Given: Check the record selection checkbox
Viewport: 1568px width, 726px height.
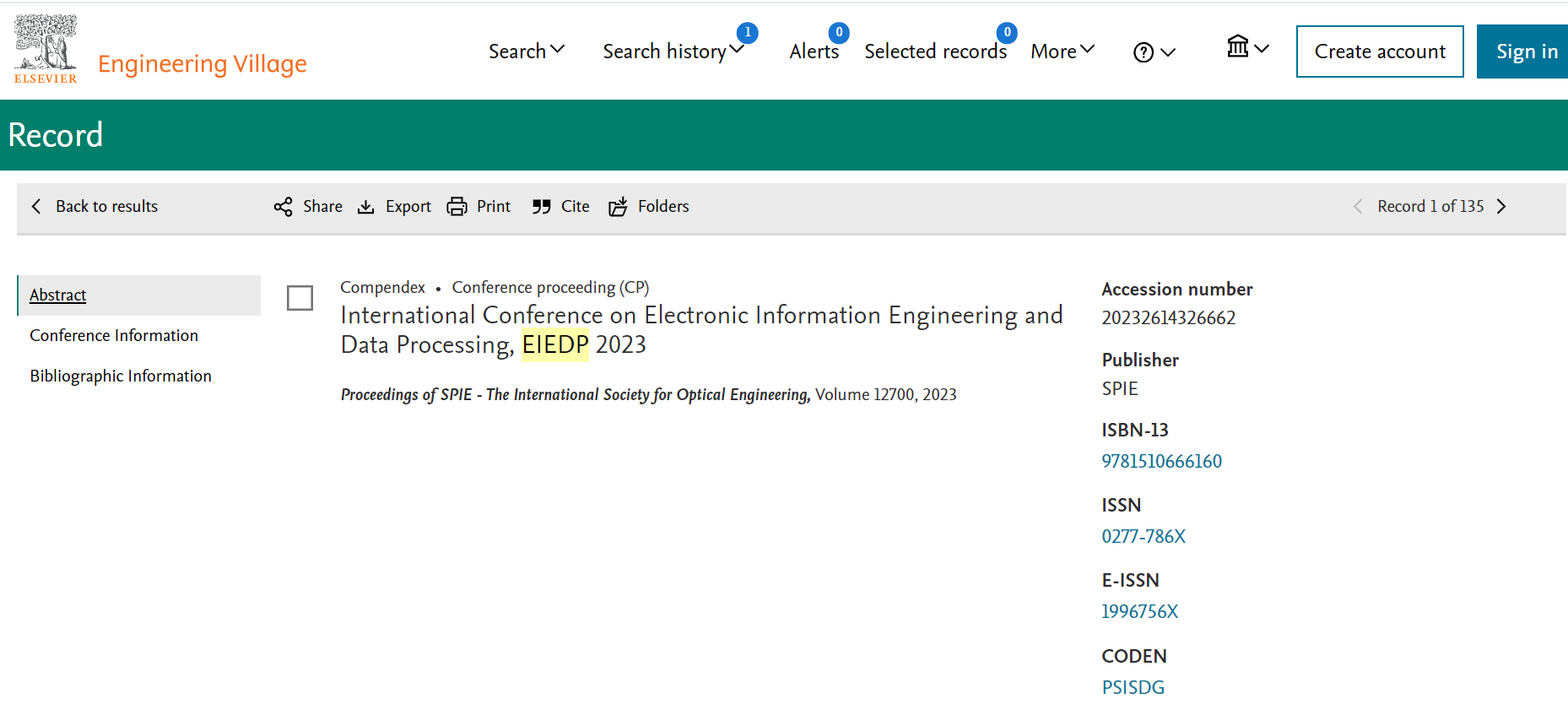Looking at the screenshot, I should click(x=300, y=298).
